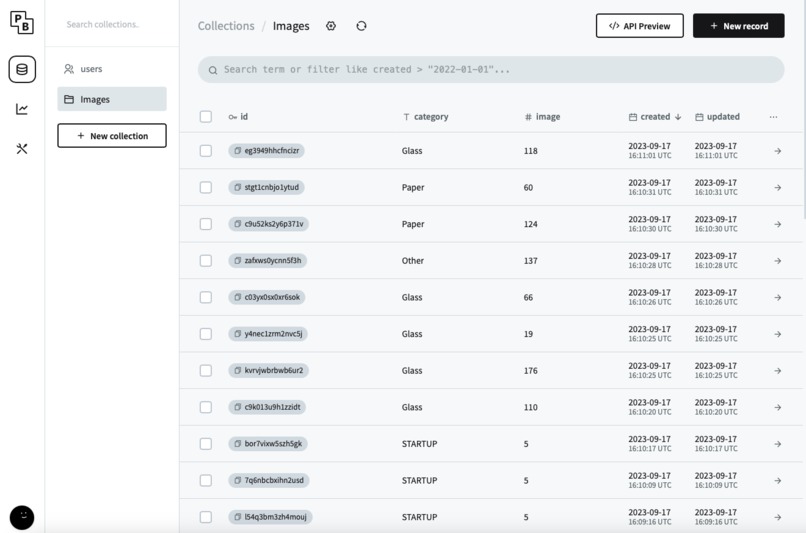Check the stgt1cnbjo1ytud row checkbox
Viewport: 806px width, 533px height.
point(206,187)
